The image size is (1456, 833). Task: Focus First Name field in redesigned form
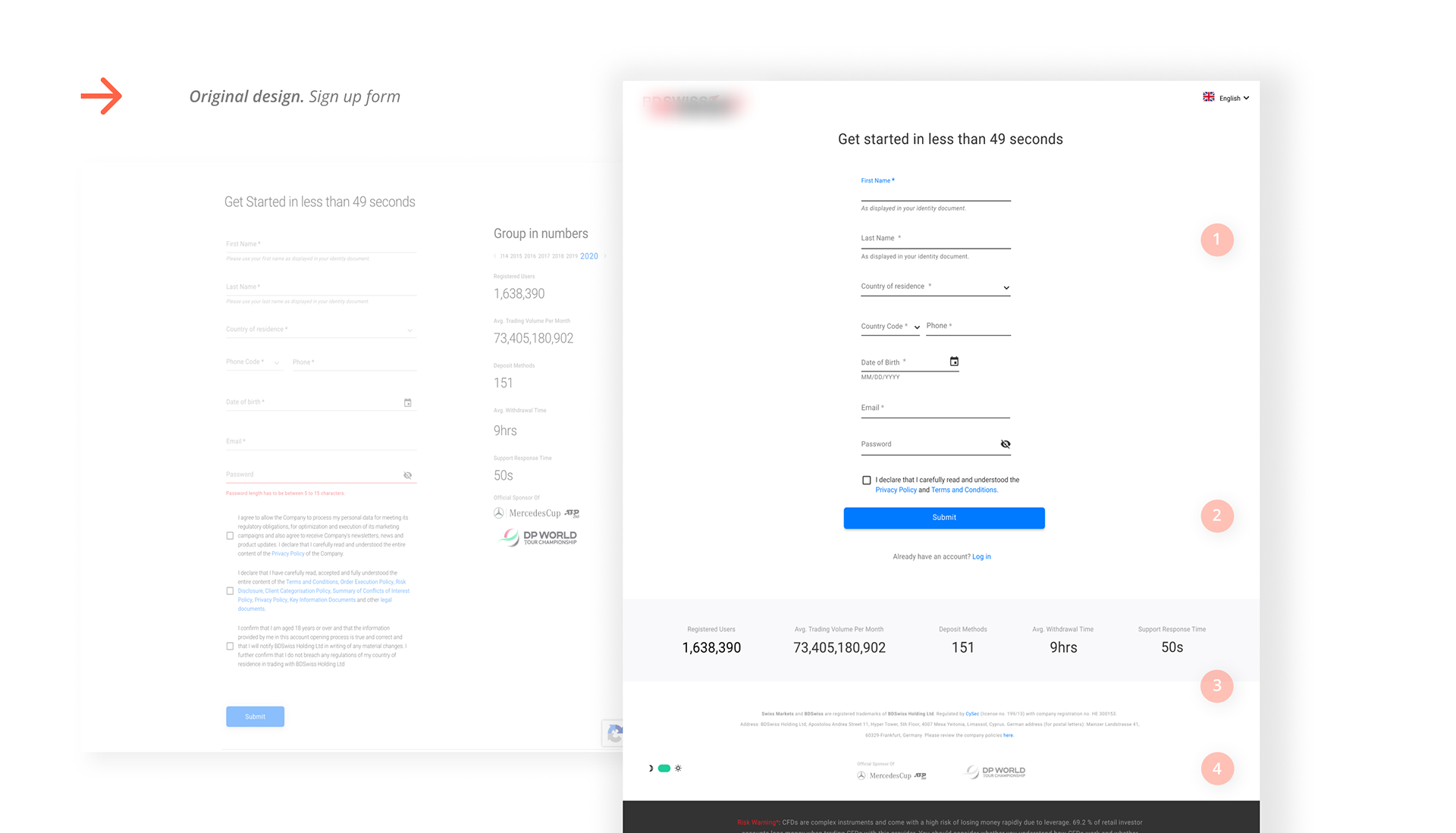[935, 189]
